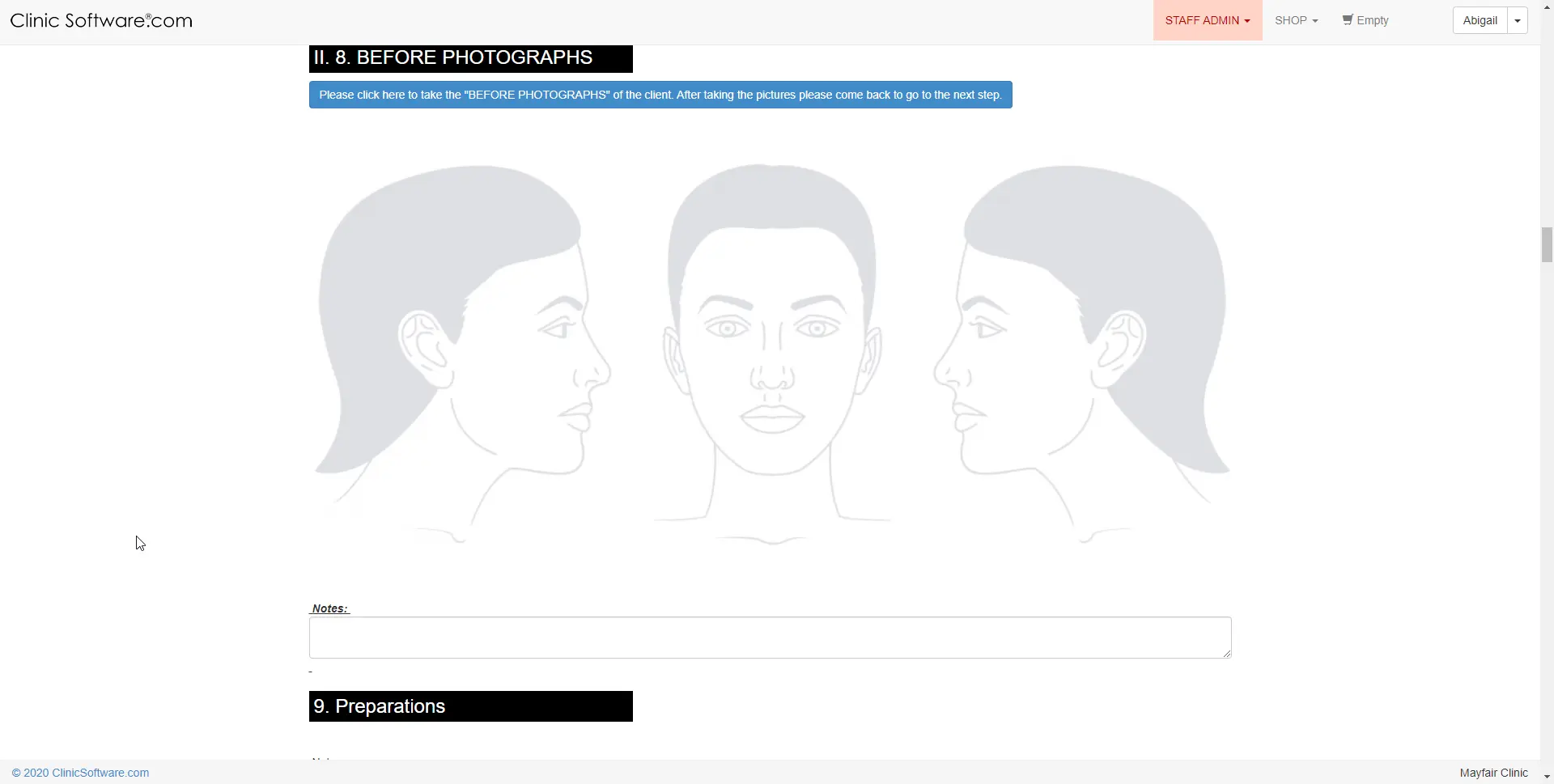1554x784 pixels.
Task: Open the STAFF ADMIN menu
Action: (1207, 20)
